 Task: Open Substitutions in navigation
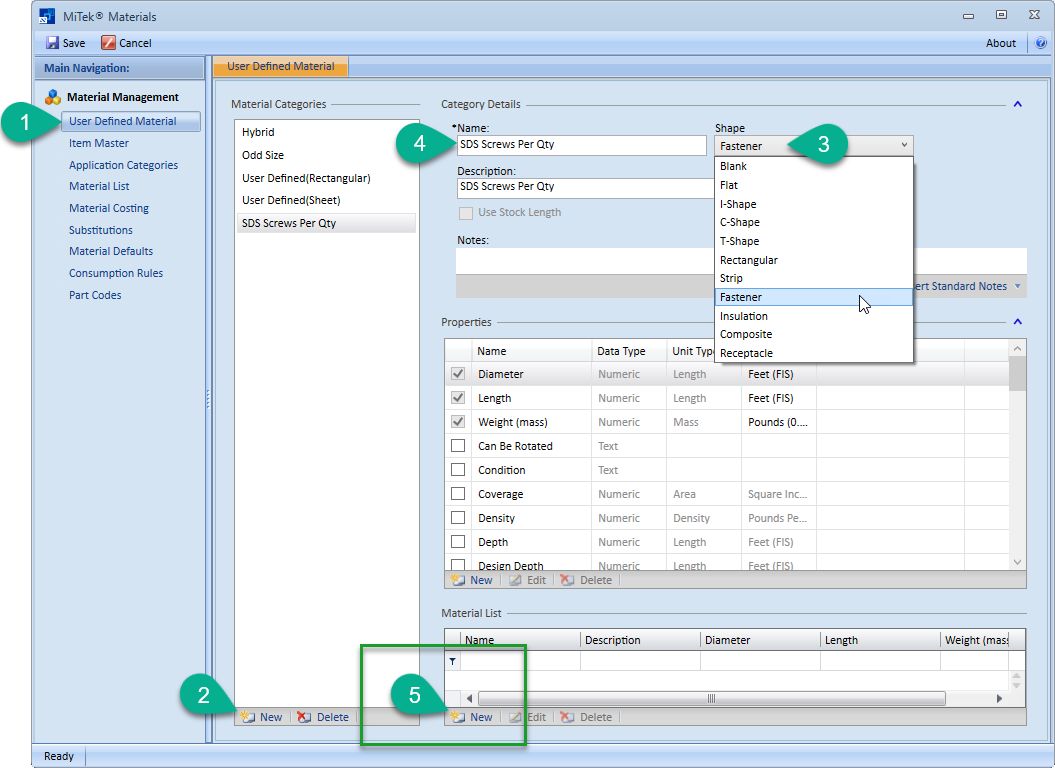click(x=101, y=230)
